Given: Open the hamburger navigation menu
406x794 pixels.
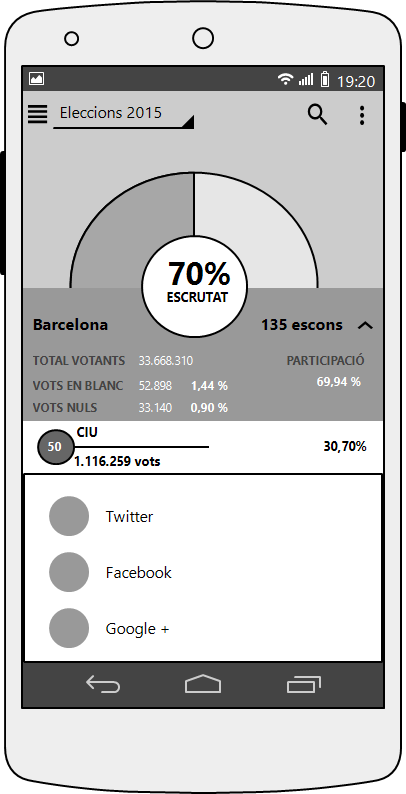Looking at the screenshot, I should click(37, 114).
